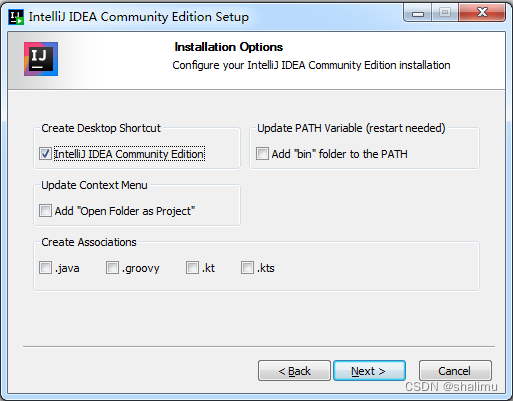Close the setup window with X

pyautogui.click(x=482, y=13)
